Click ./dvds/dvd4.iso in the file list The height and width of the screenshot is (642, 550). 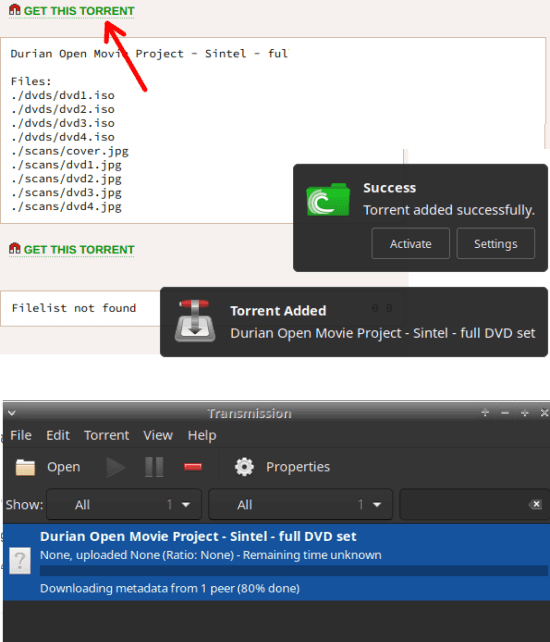63,137
